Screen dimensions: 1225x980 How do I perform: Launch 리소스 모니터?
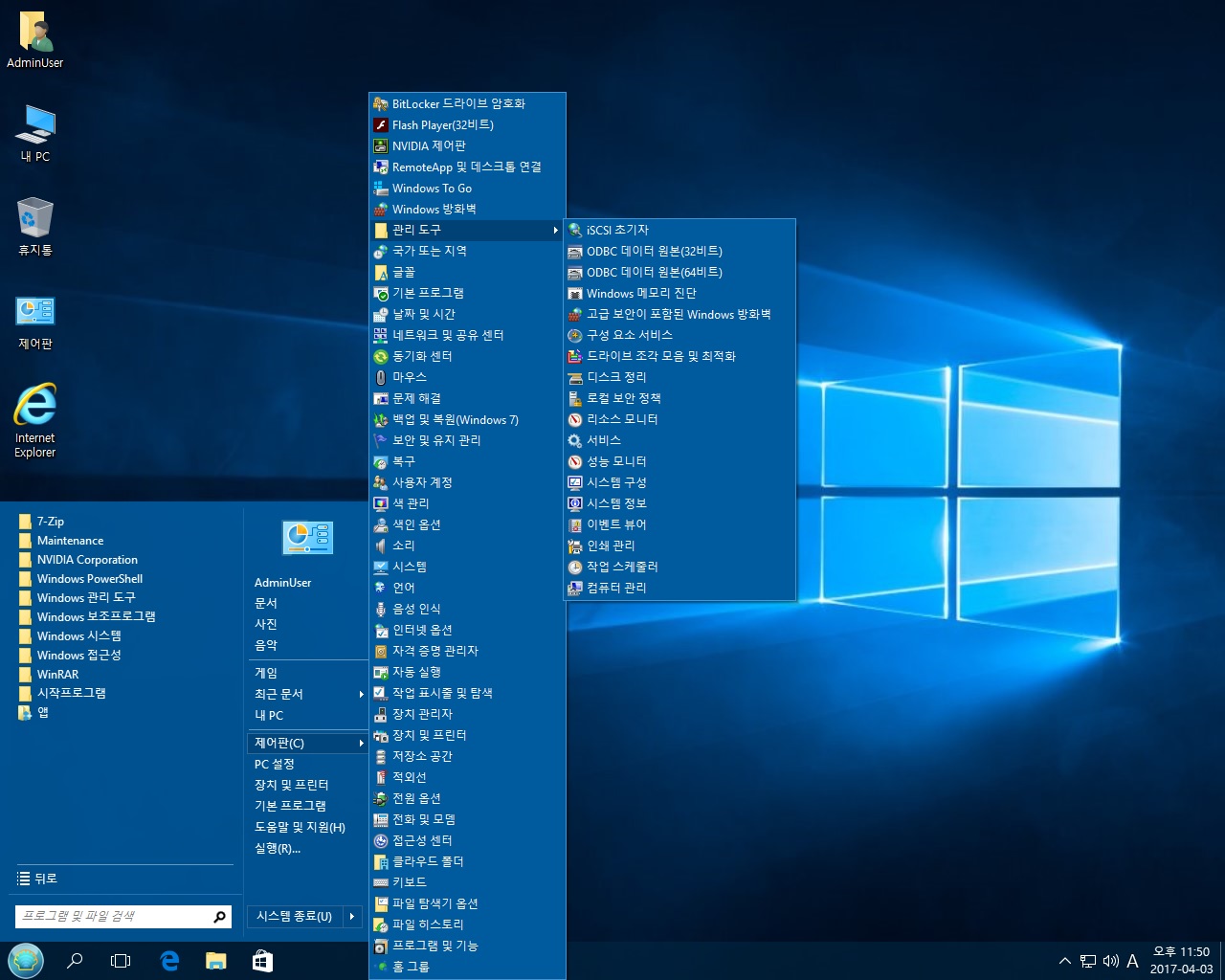[x=680, y=419]
